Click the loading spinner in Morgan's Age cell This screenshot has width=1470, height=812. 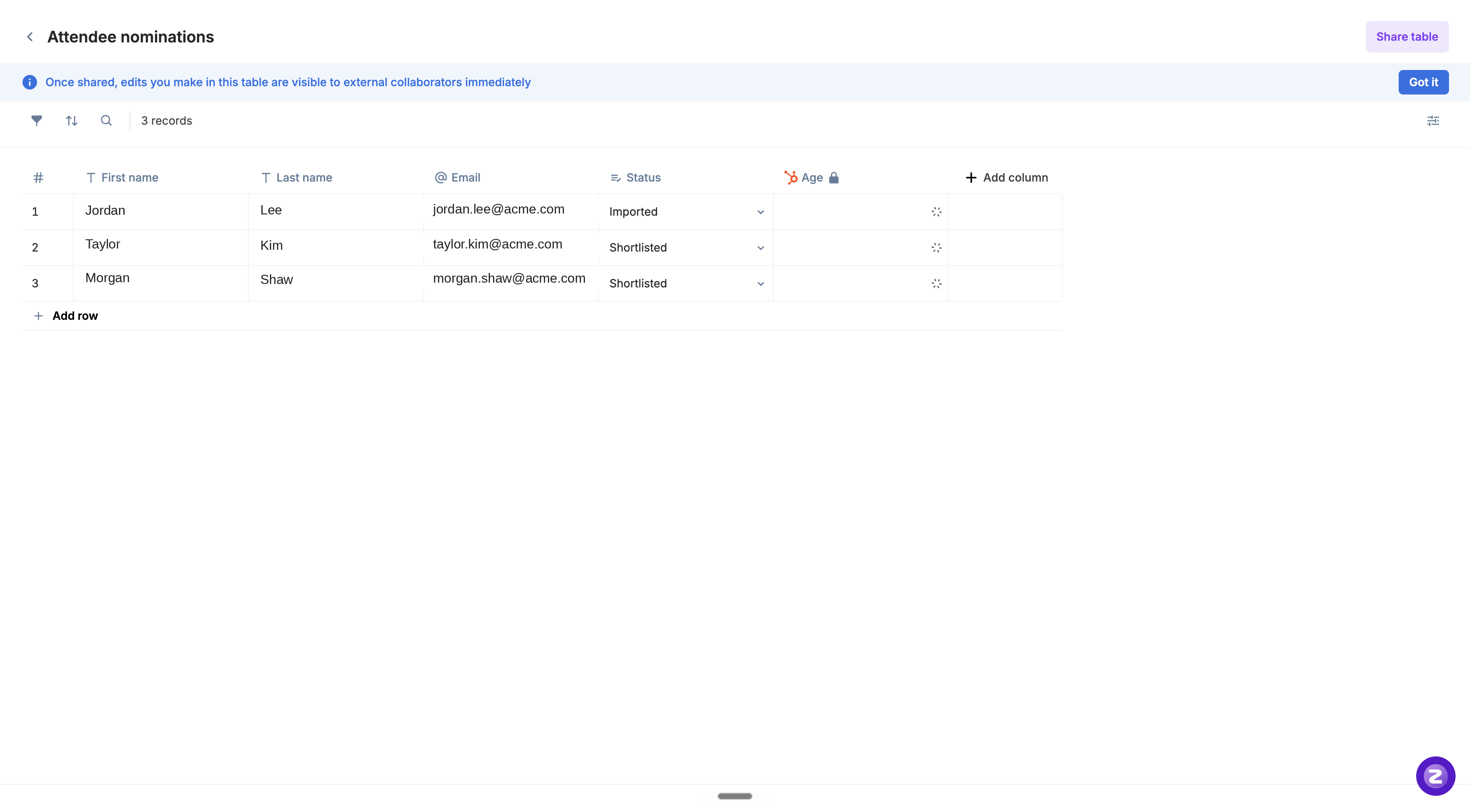point(936,283)
